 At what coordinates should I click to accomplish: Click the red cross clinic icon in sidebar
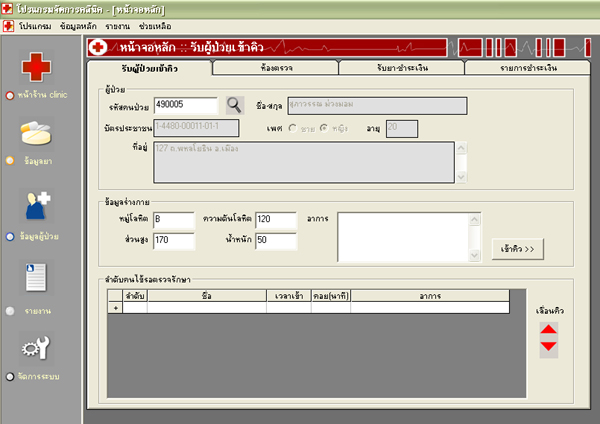point(36,67)
